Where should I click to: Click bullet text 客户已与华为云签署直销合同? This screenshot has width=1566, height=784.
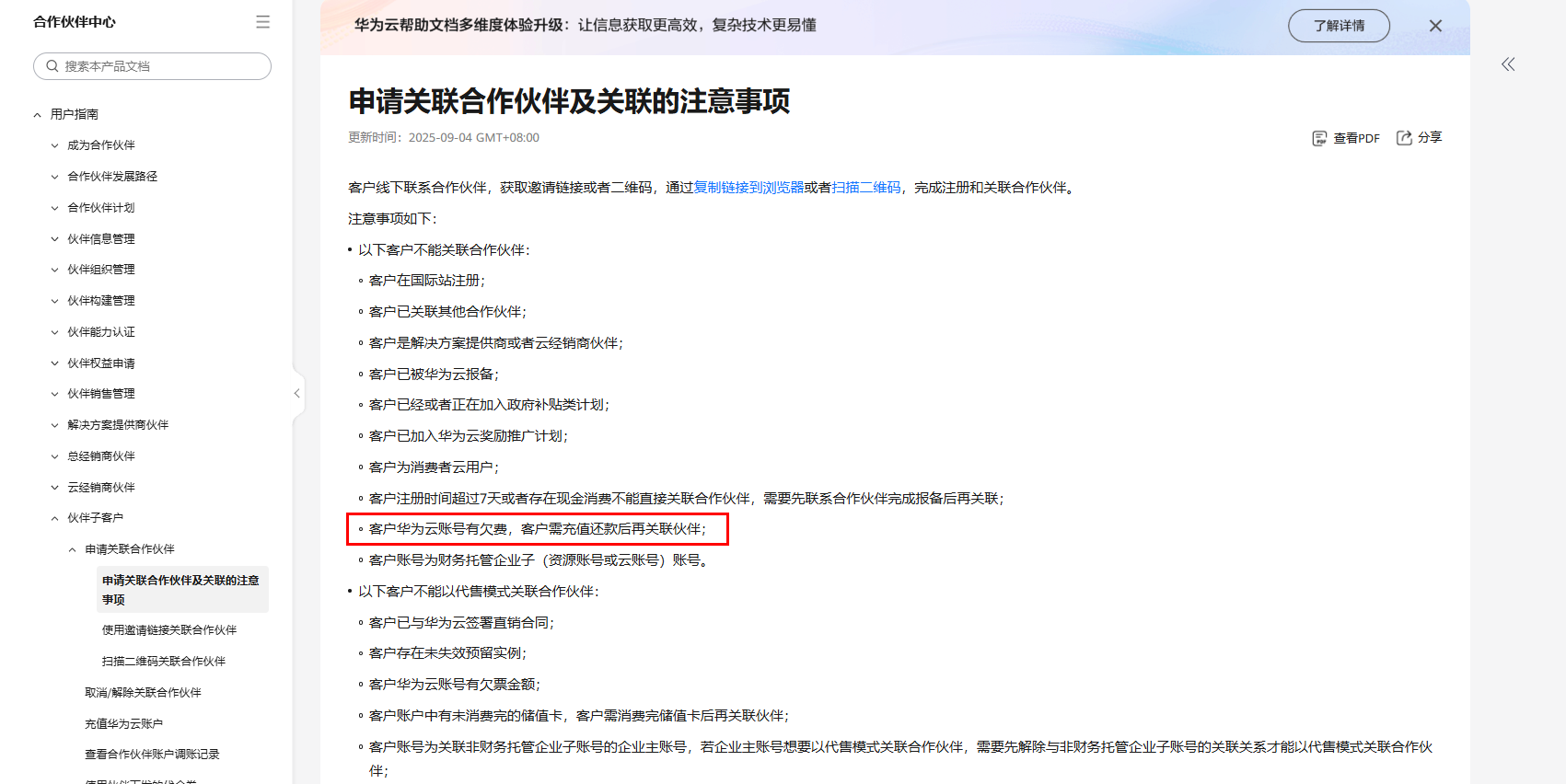[461, 623]
